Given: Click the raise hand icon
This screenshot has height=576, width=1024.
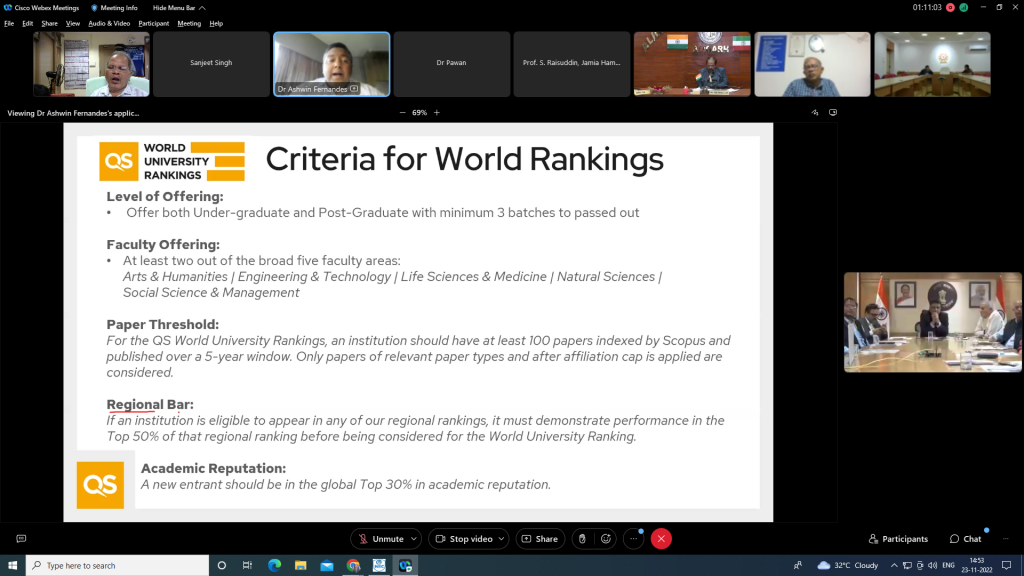Looking at the screenshot, I should 582,539.
